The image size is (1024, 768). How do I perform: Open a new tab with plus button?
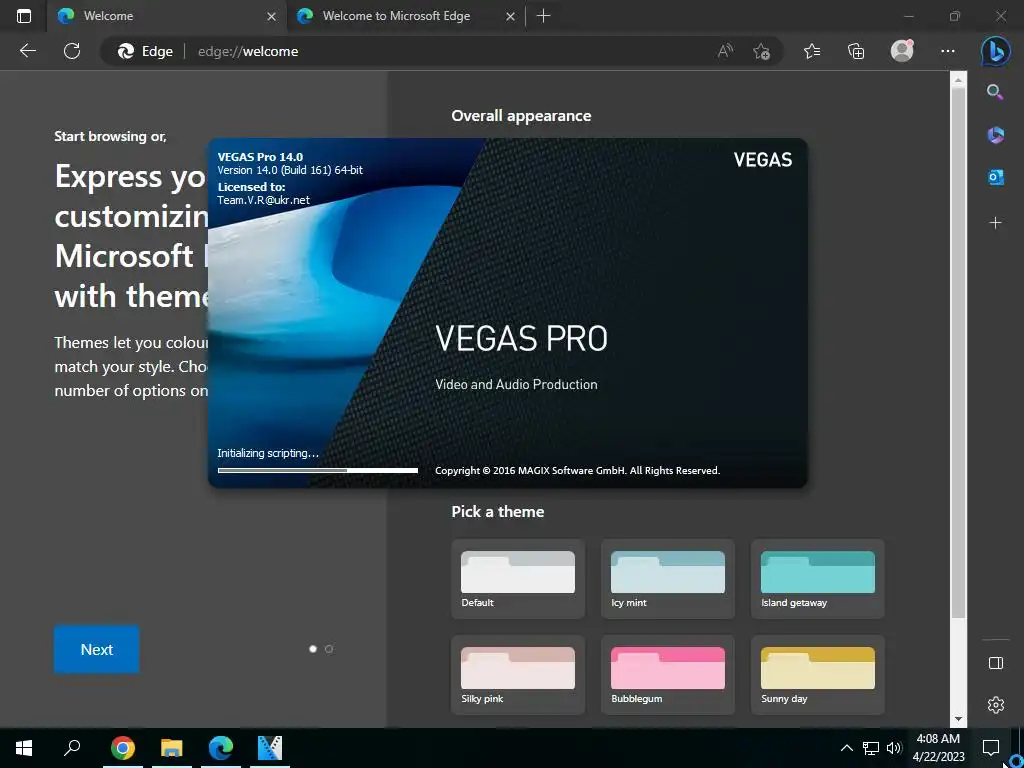coord(543,16)
